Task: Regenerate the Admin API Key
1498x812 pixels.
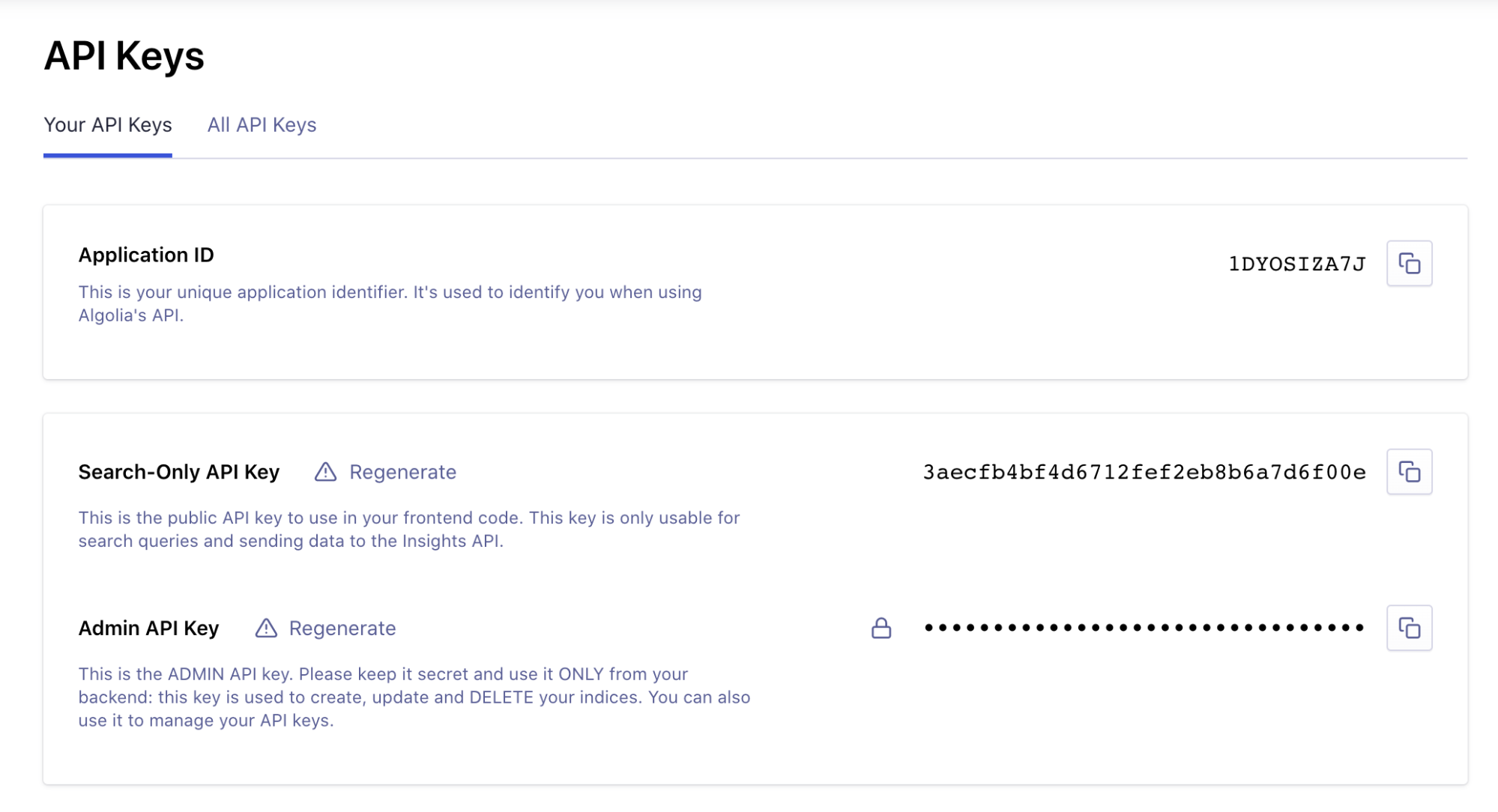Action: (x=342, y=628)
